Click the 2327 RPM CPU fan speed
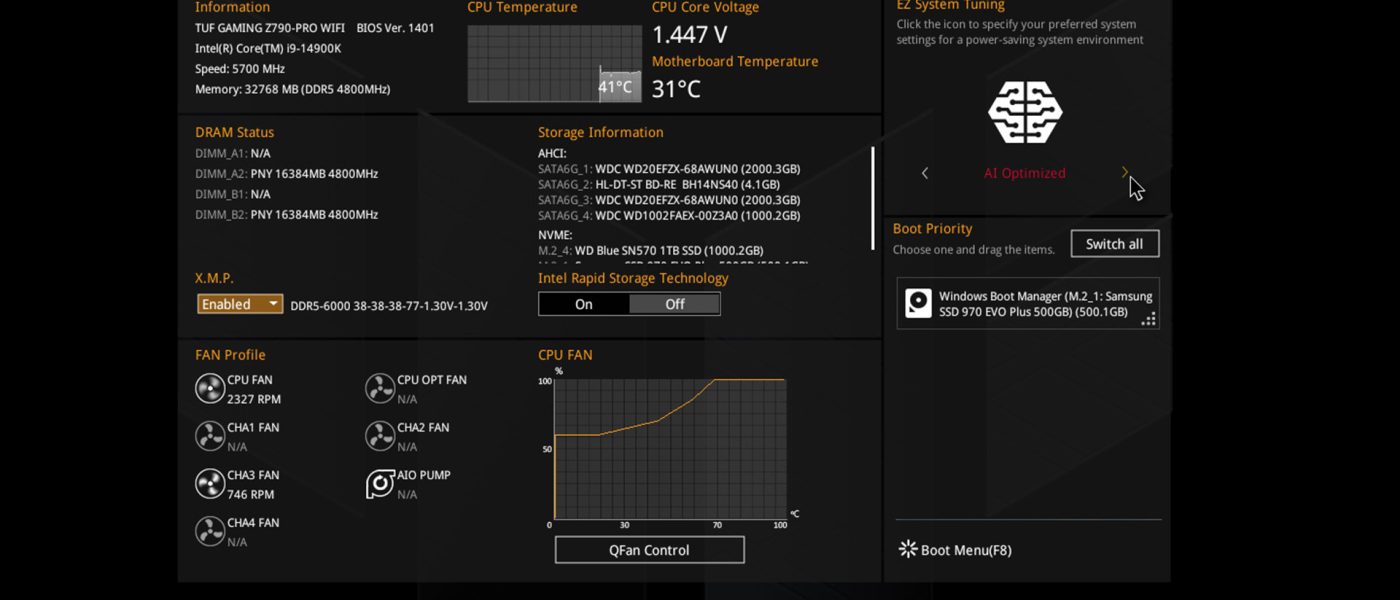This screenshot has height=600, width=1400. pos(254,399)
